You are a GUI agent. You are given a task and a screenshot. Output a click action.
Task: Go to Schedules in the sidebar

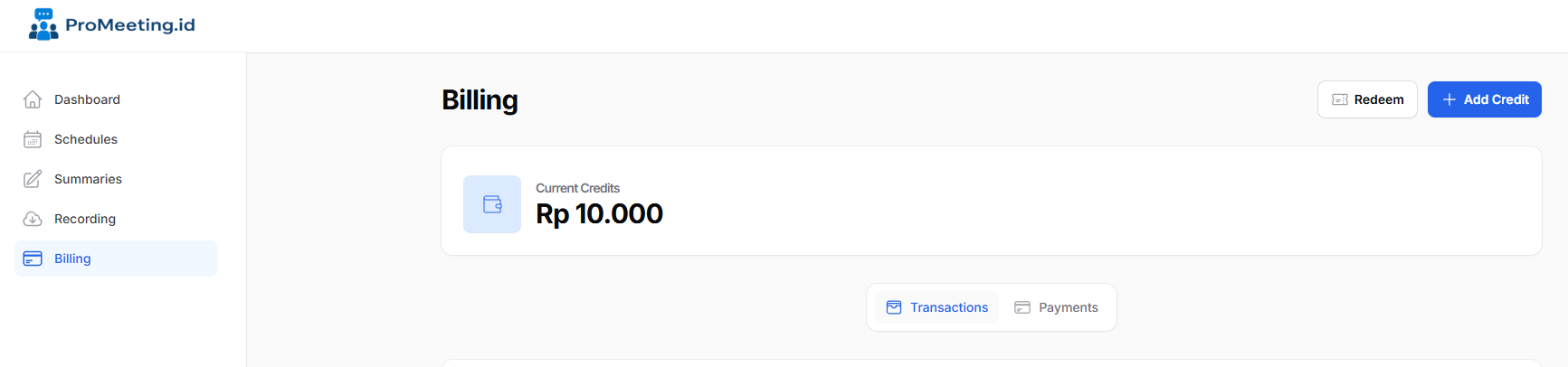point(86,139)
